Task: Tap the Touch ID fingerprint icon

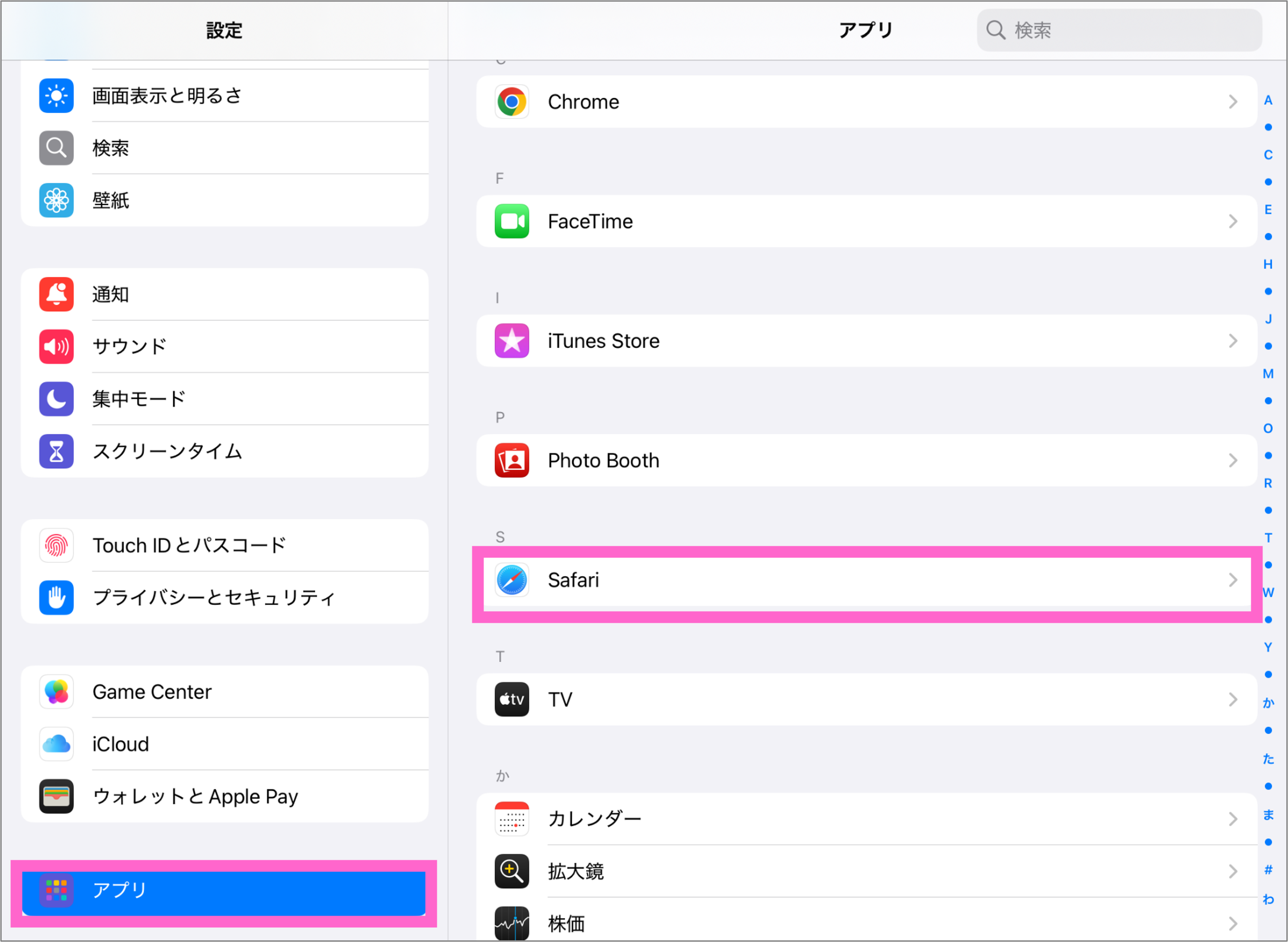Action: pyautogui.click(x=57, y=545)
